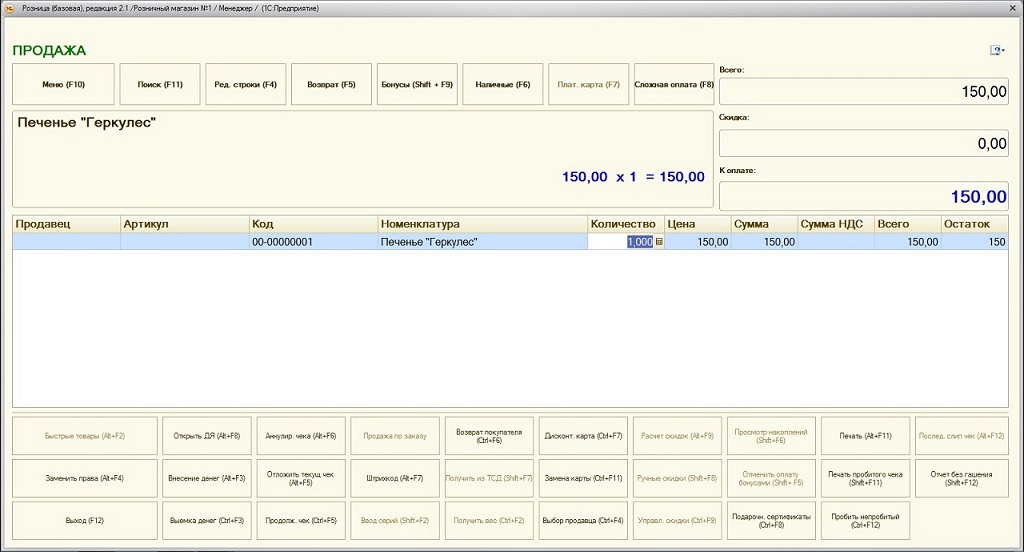Click the Цена column header
The image size is (1024, 552).
tap(697, 224)
